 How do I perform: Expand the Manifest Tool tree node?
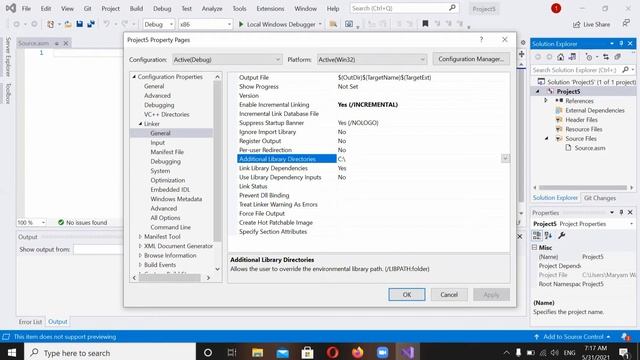click(x=140, y=236)
